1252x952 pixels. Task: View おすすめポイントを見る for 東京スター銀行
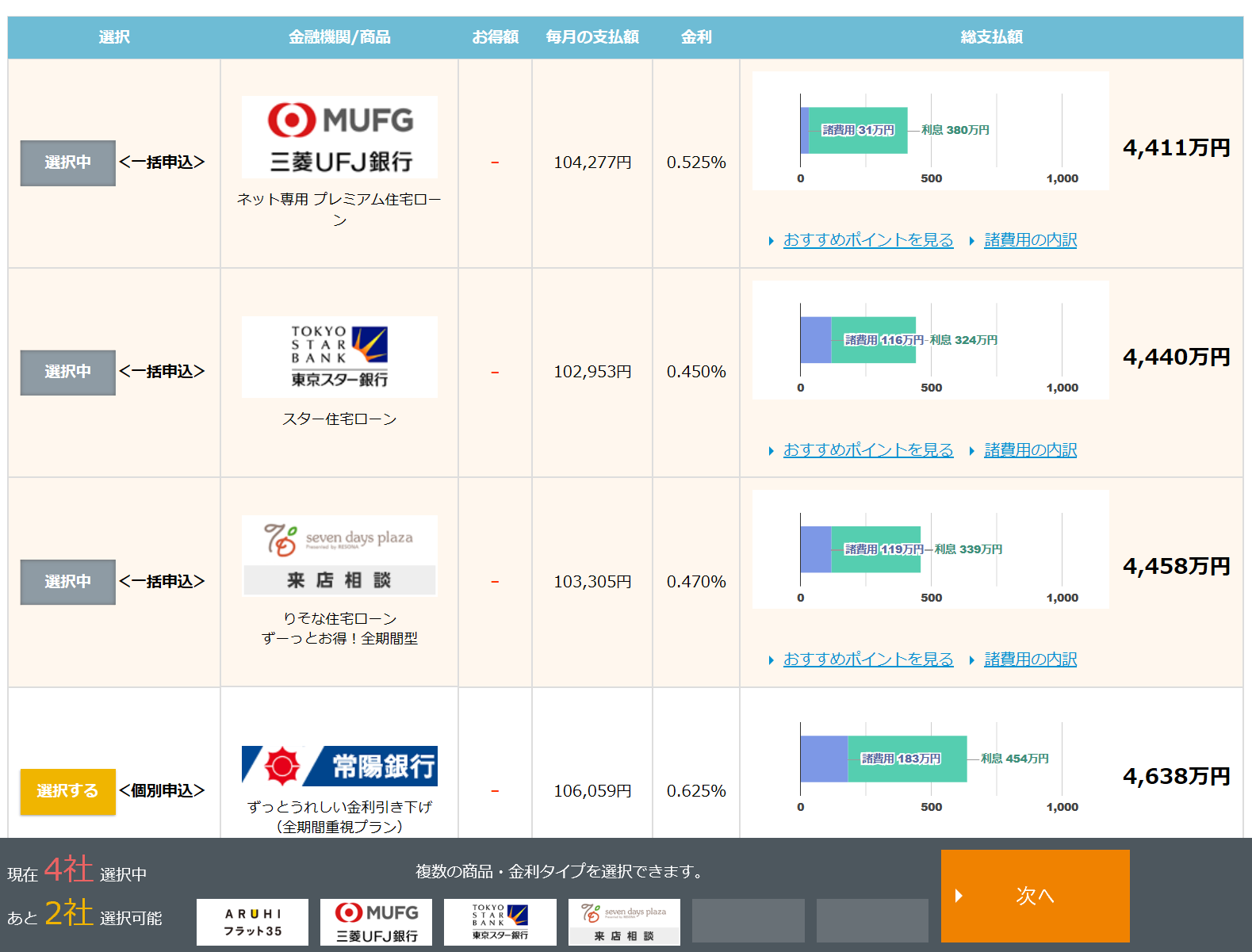pos(868,449)
